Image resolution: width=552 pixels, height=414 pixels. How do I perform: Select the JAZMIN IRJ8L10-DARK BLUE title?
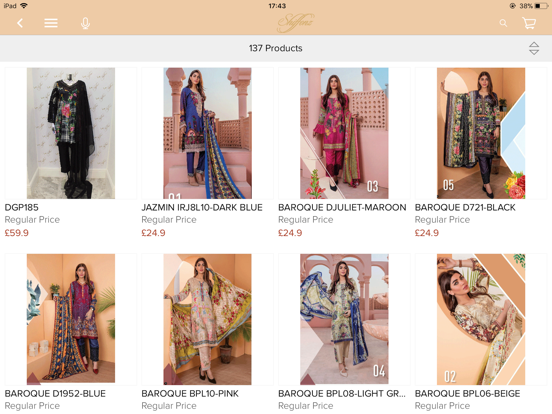point(202,208)
